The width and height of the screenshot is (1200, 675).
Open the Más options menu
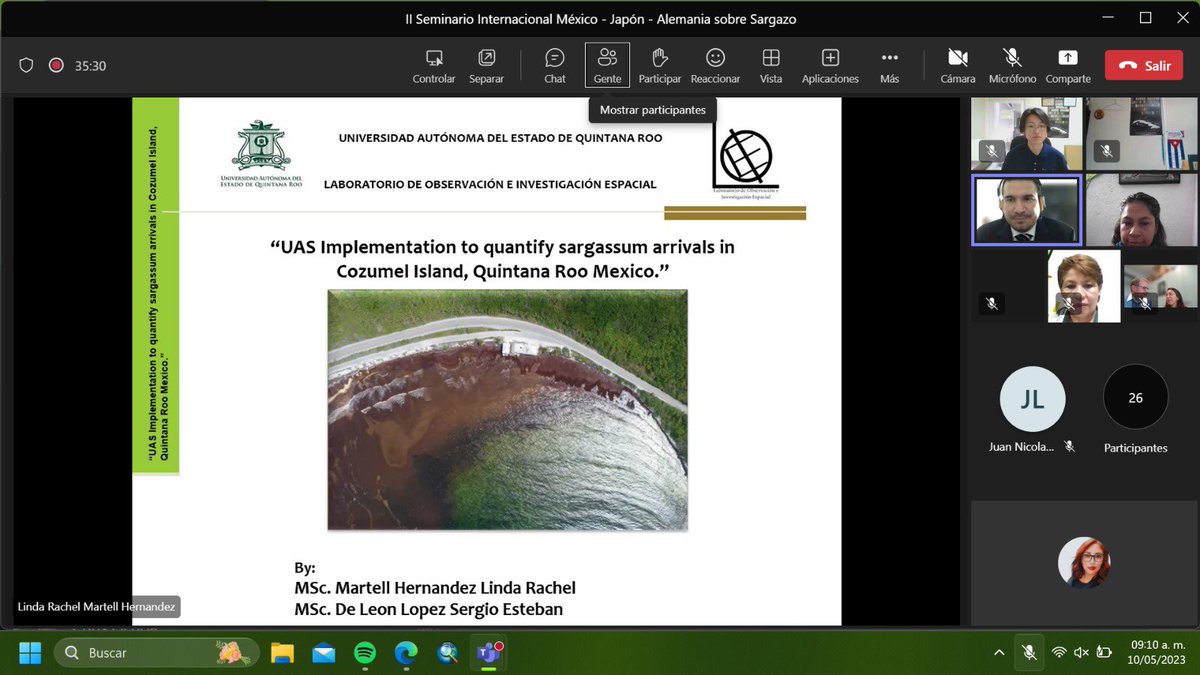[889, 65]
